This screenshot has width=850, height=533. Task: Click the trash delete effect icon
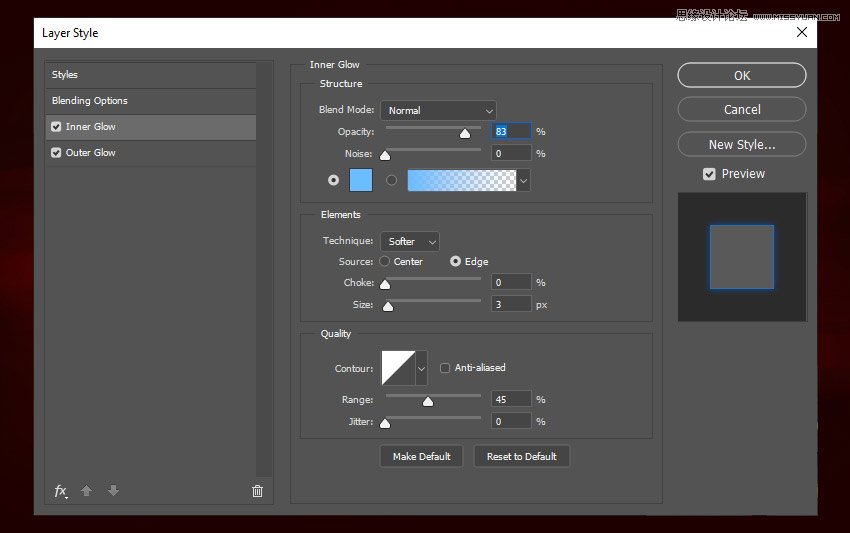[257, 491]
